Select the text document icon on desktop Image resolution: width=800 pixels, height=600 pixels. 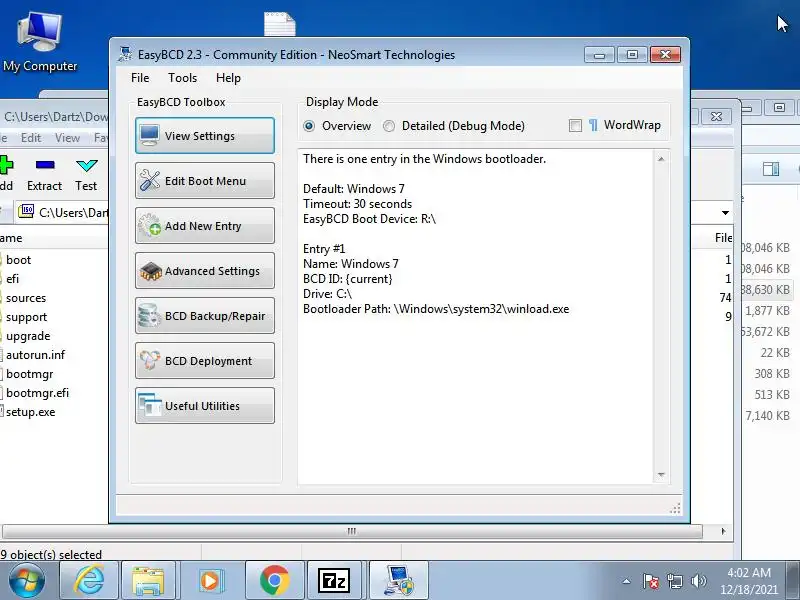coord(280,24)
